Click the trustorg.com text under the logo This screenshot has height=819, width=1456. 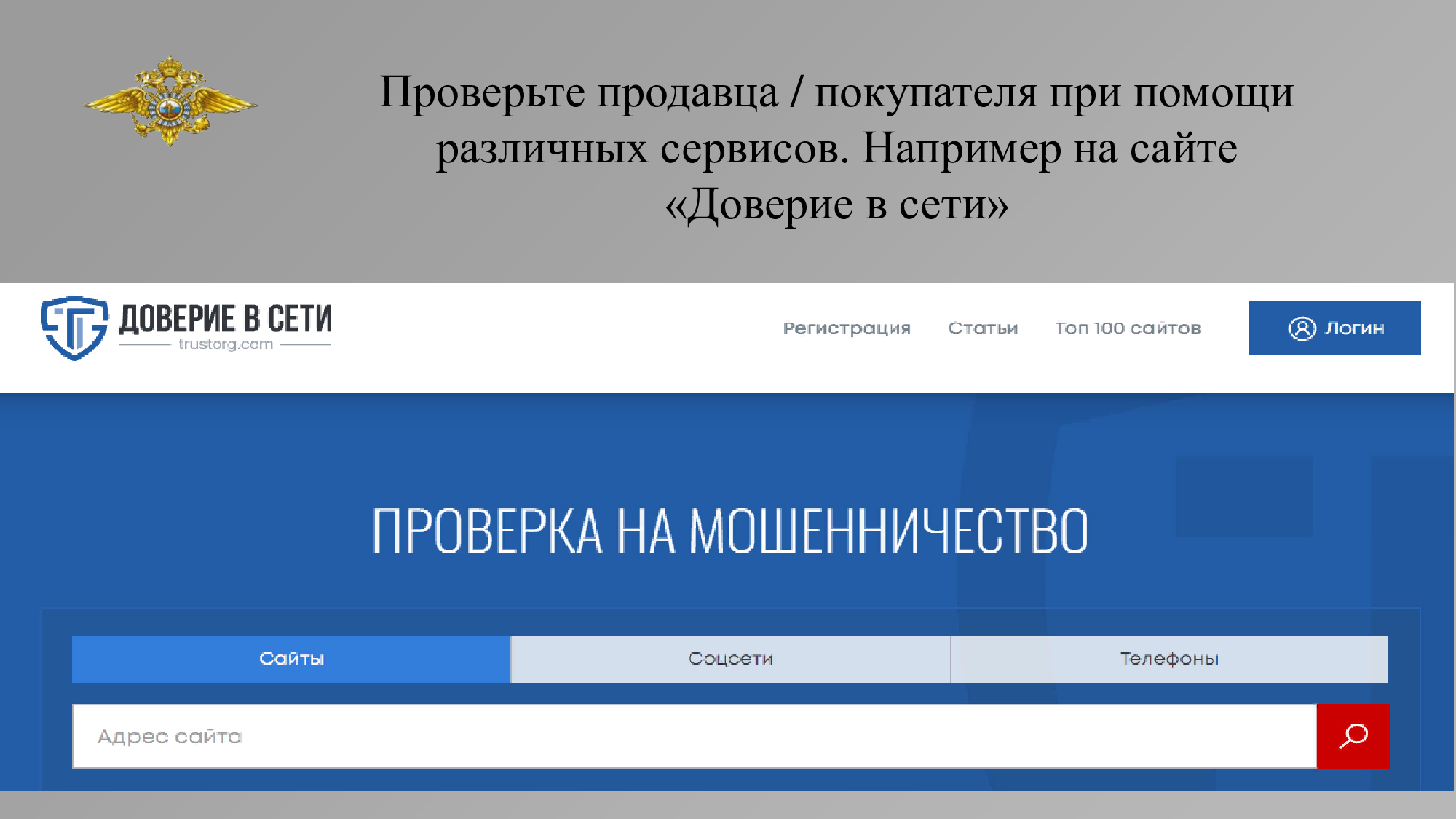coord(226,344)
